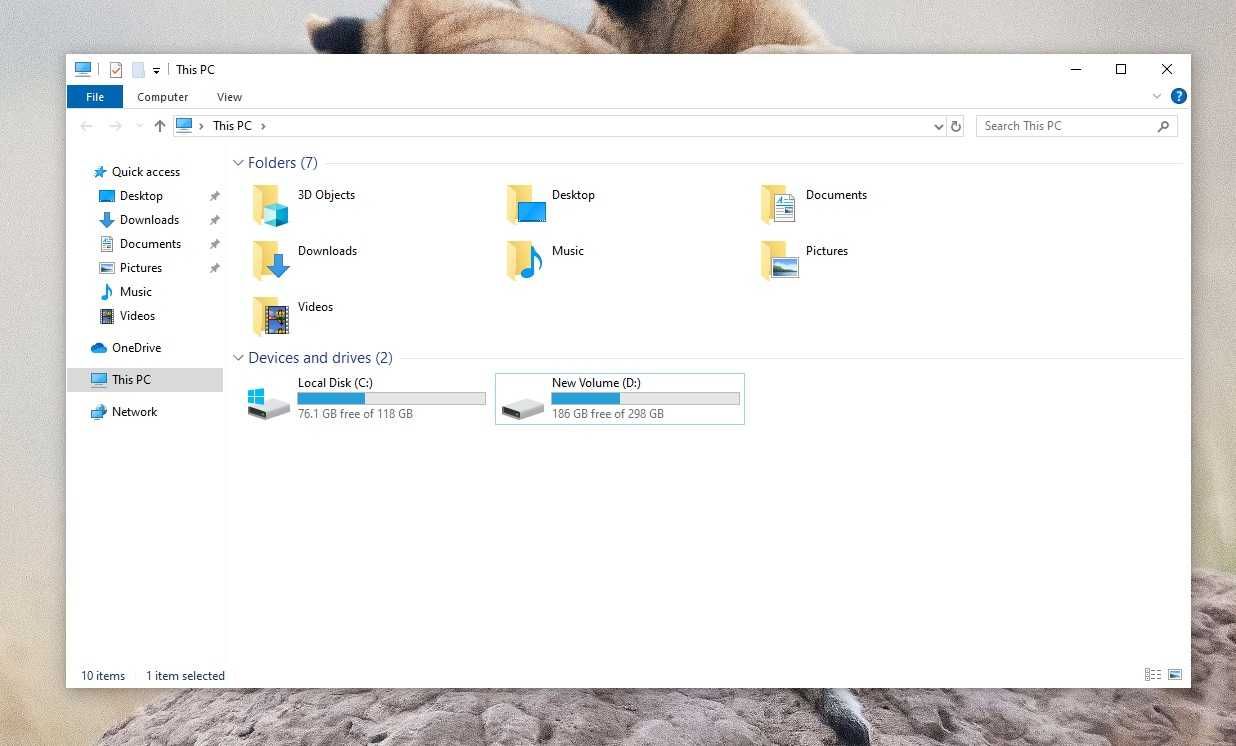The width and height of the screenshot is (1236, 746).
Task: Click the Back navigation arrow
Action: point(87,126)
